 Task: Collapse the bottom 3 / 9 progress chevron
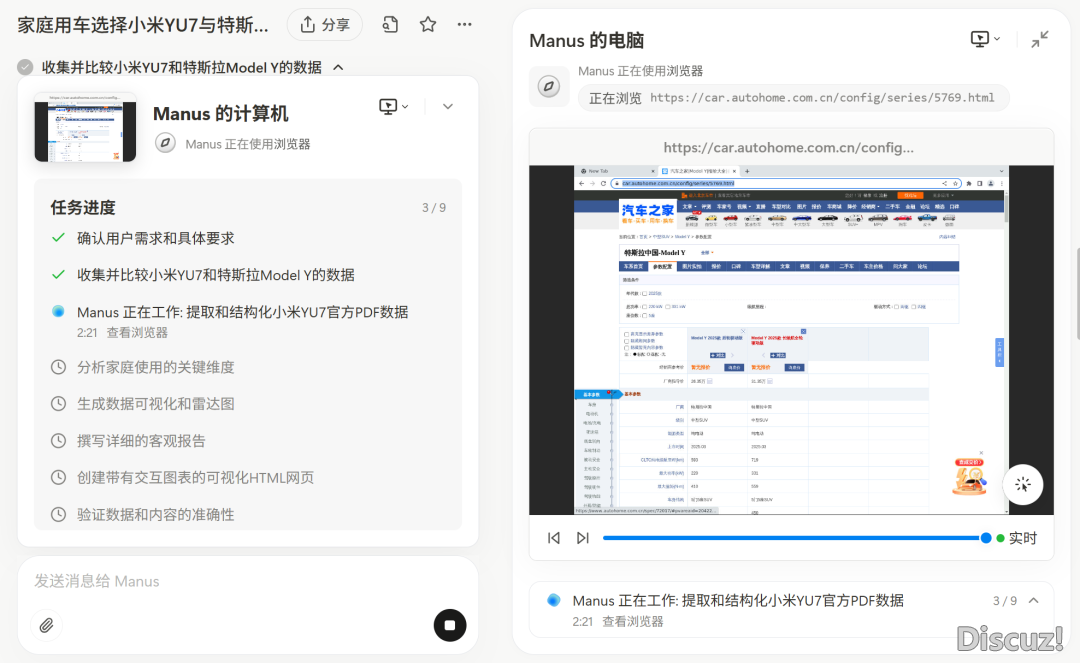(1034, 600)
